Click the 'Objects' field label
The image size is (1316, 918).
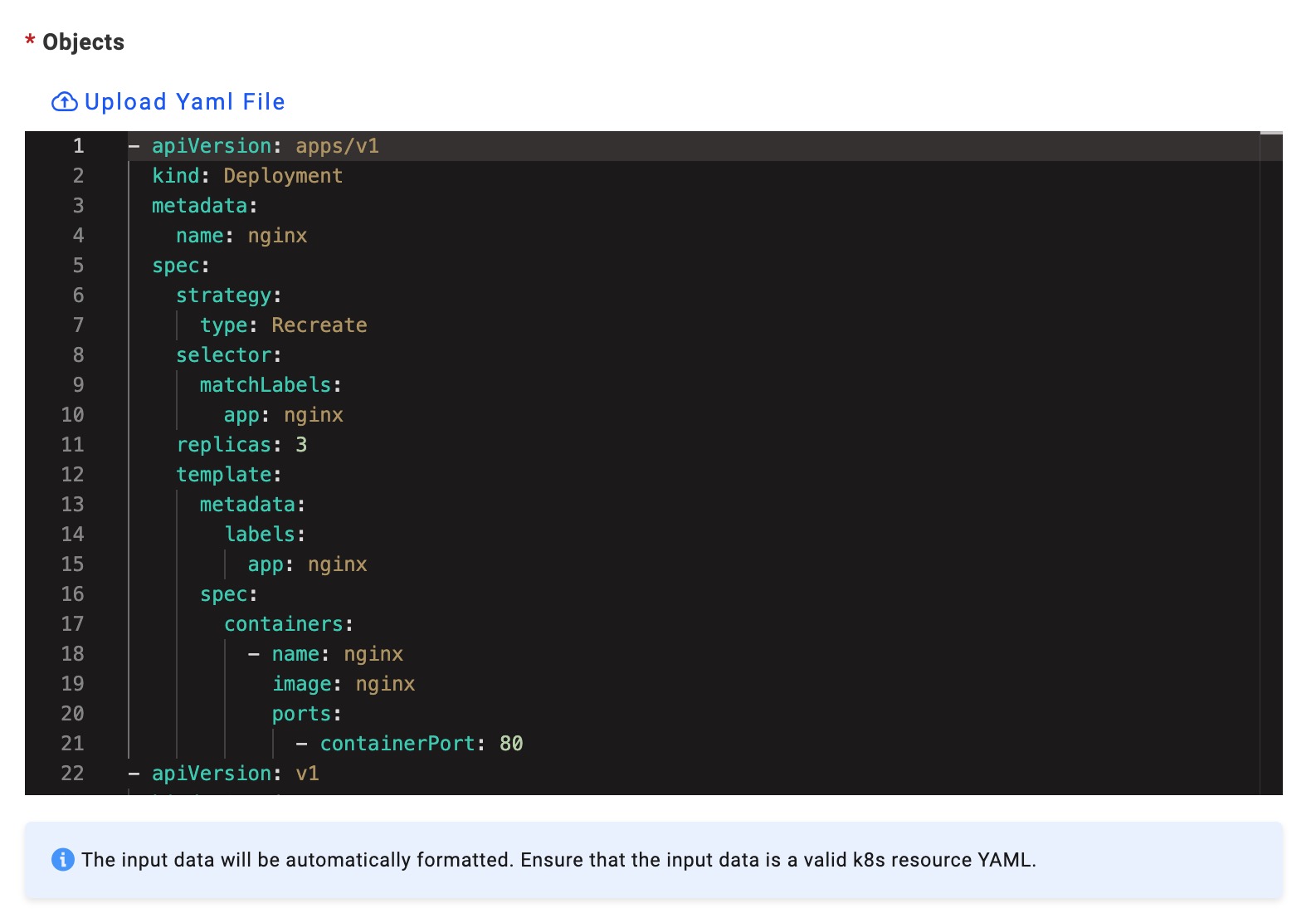click(x=83, y=42)
